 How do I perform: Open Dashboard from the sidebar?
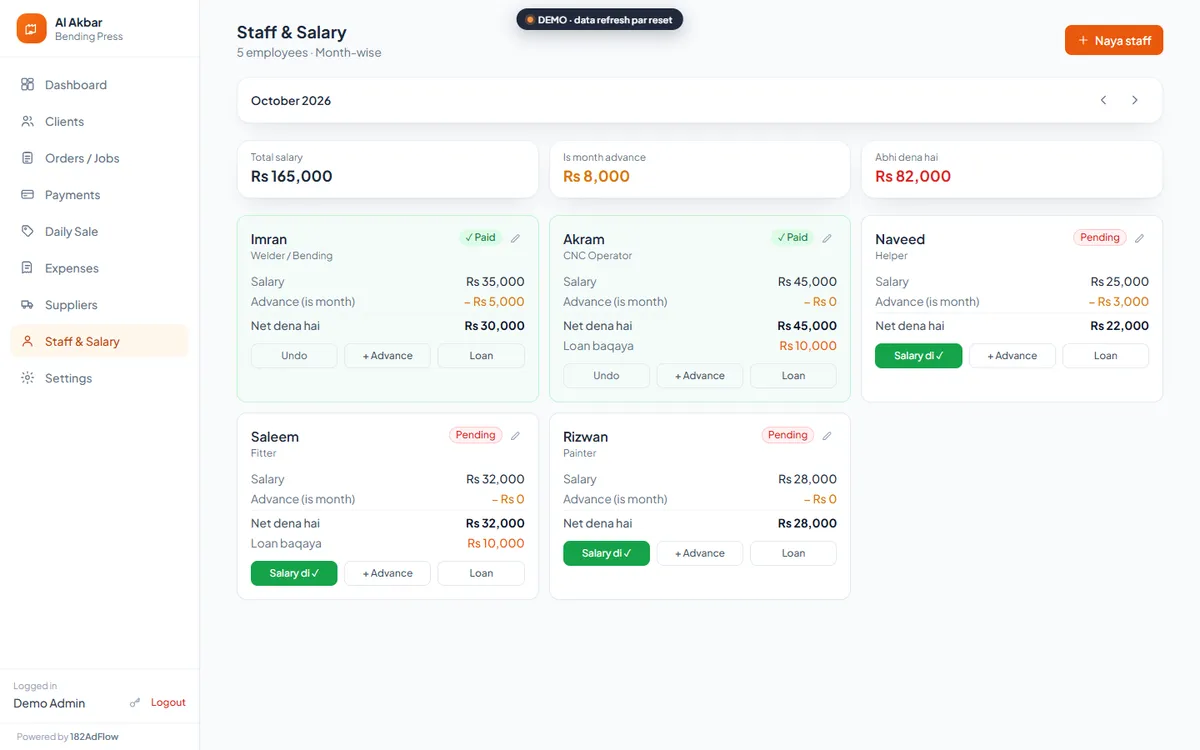click(x=99, y=85)
